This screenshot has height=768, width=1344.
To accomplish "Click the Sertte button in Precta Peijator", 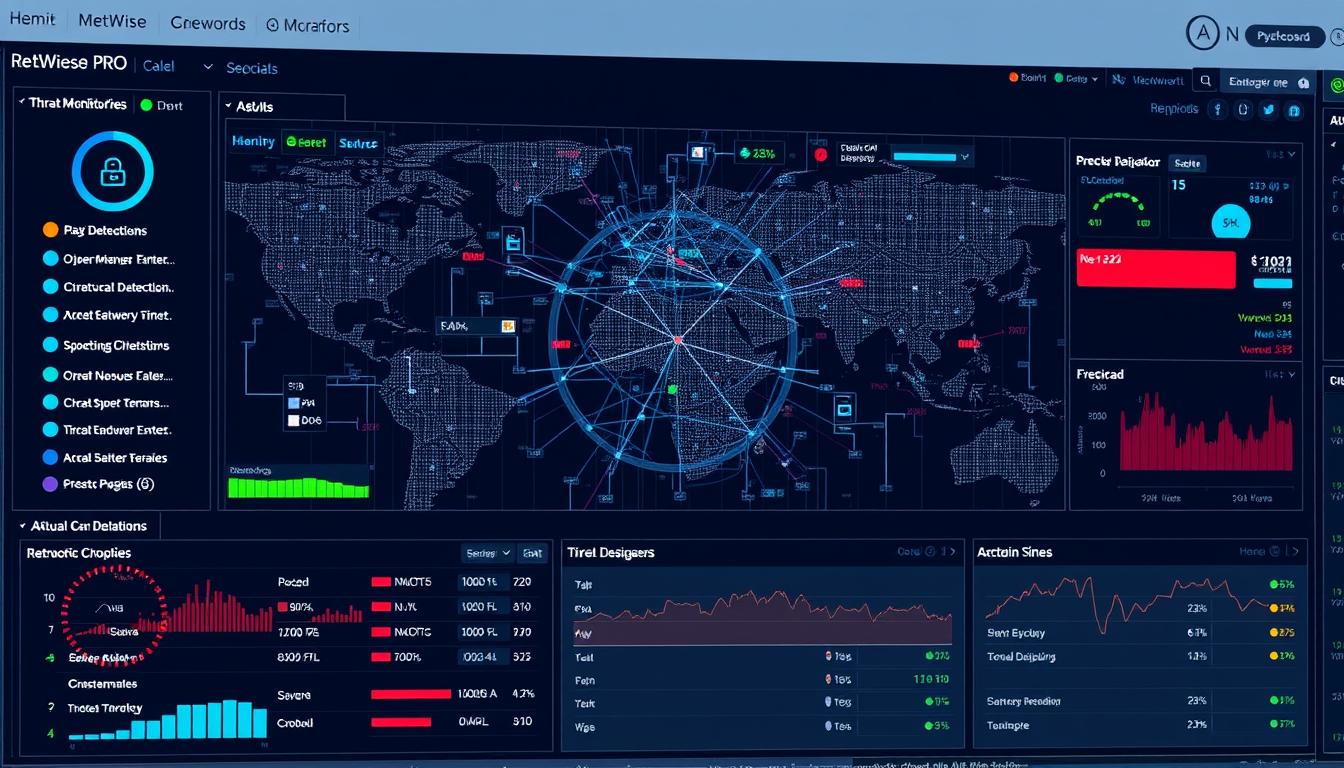I will pos(1187,162).
